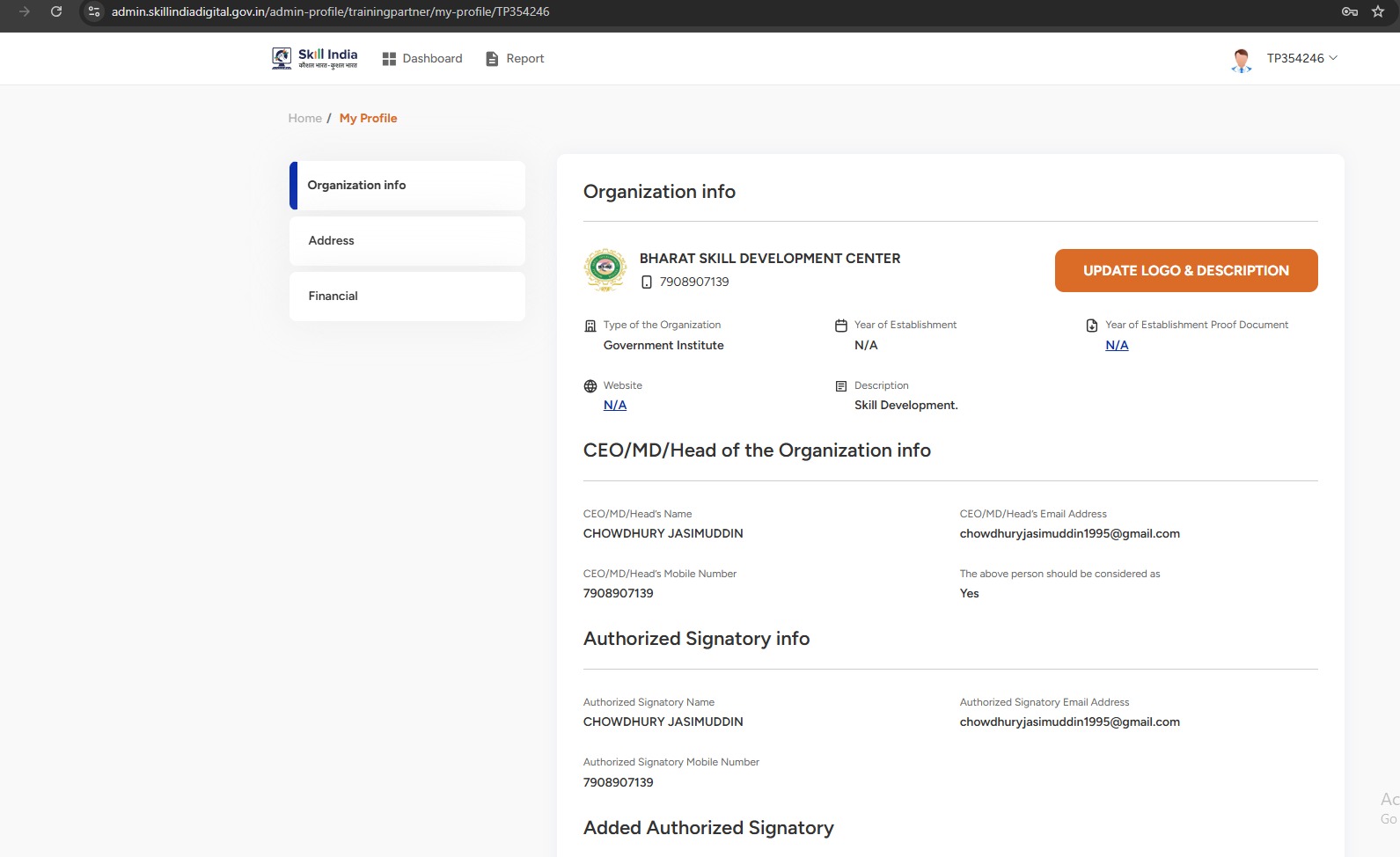Switch to the Financial tab
Viewport: 1400px width, 857px height.
tap(407, 297)
